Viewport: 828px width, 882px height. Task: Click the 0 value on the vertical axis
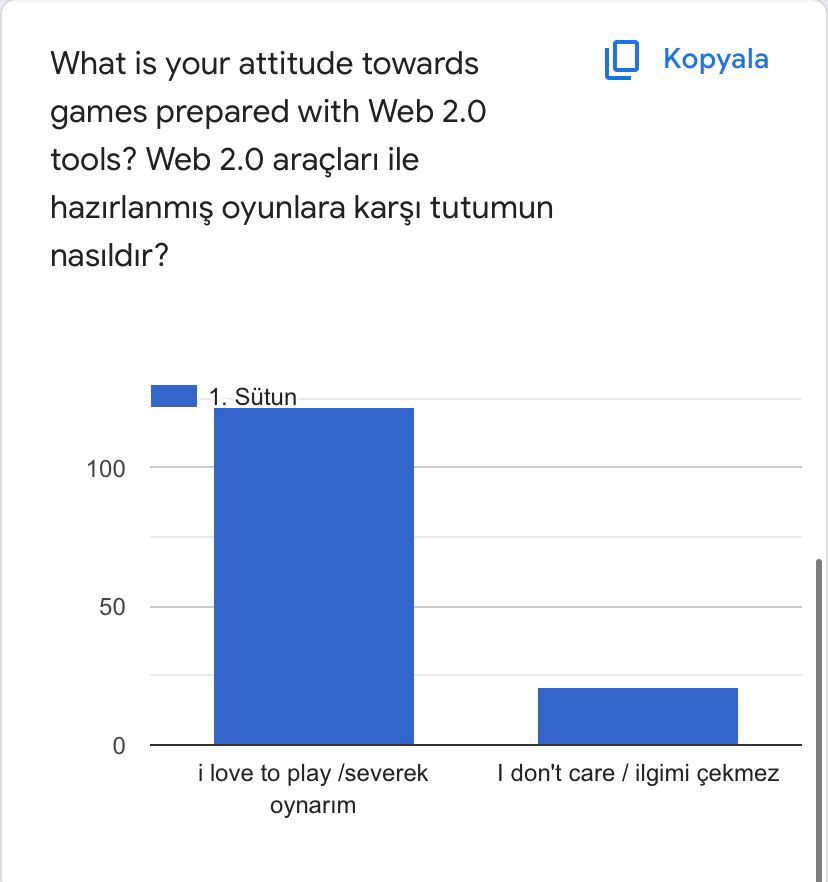(120, 743)
